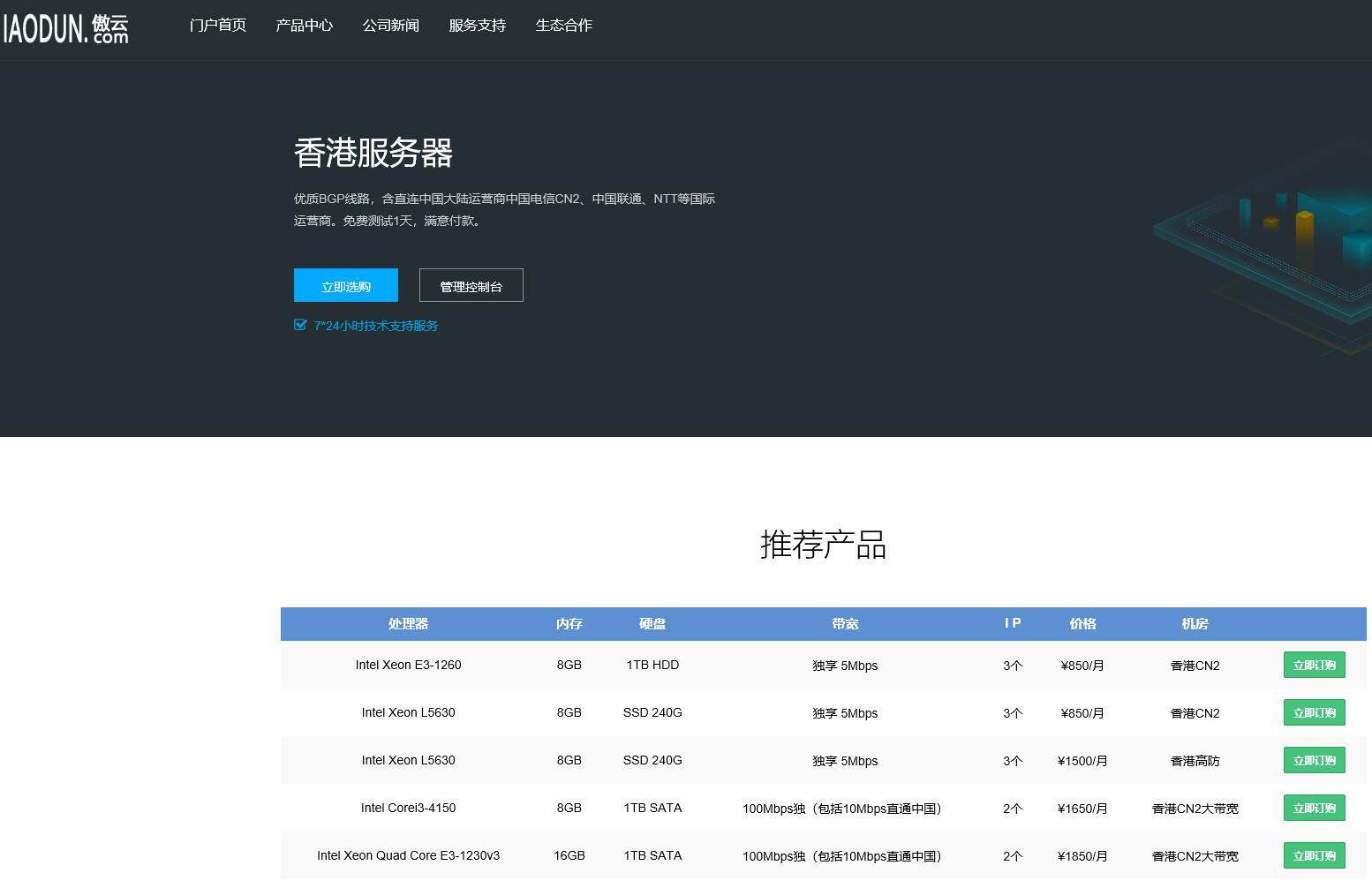
Task: Click the checkmark icon before 7*24小时技术支持服务
Action: (x=300, y=325)
